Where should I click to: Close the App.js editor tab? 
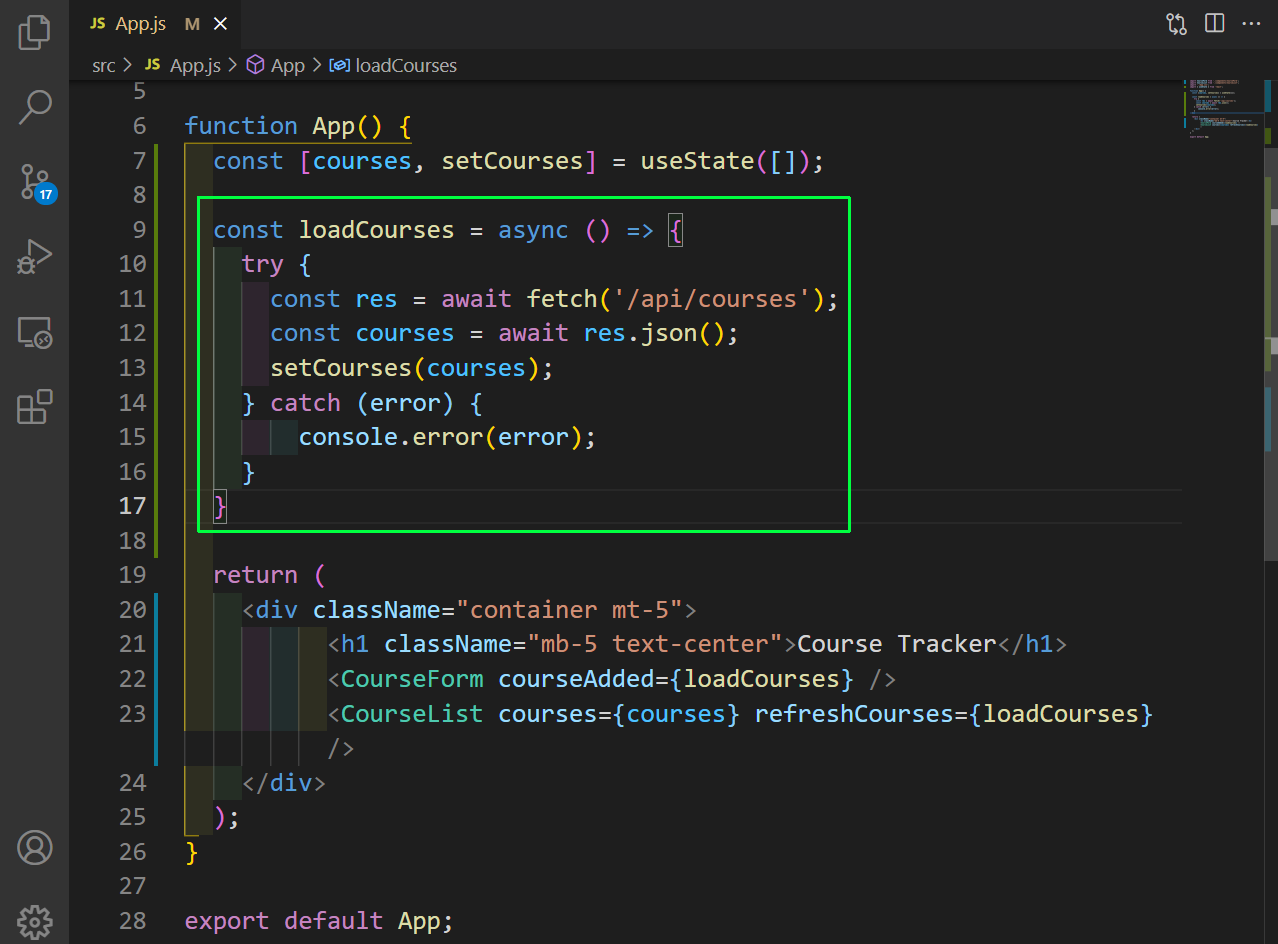[221, 24]
